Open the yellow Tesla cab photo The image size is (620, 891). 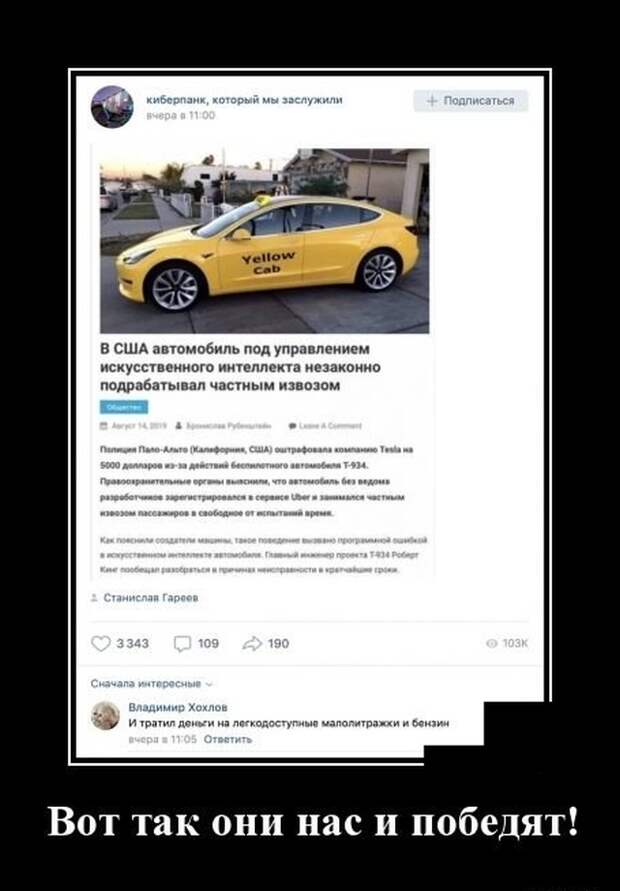pos(264,240)
